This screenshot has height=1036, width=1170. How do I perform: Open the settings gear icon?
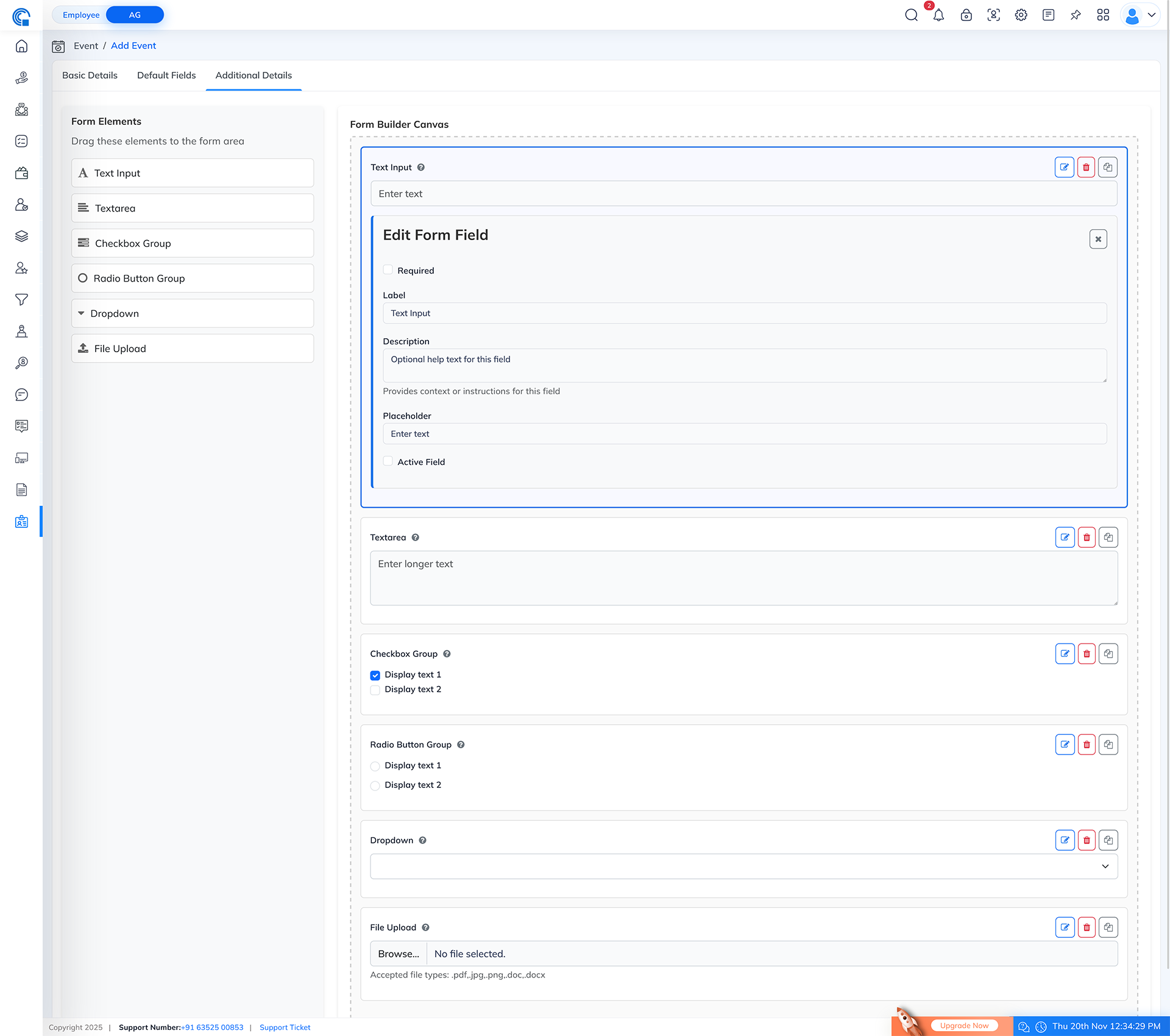(x=1021, y=15)
